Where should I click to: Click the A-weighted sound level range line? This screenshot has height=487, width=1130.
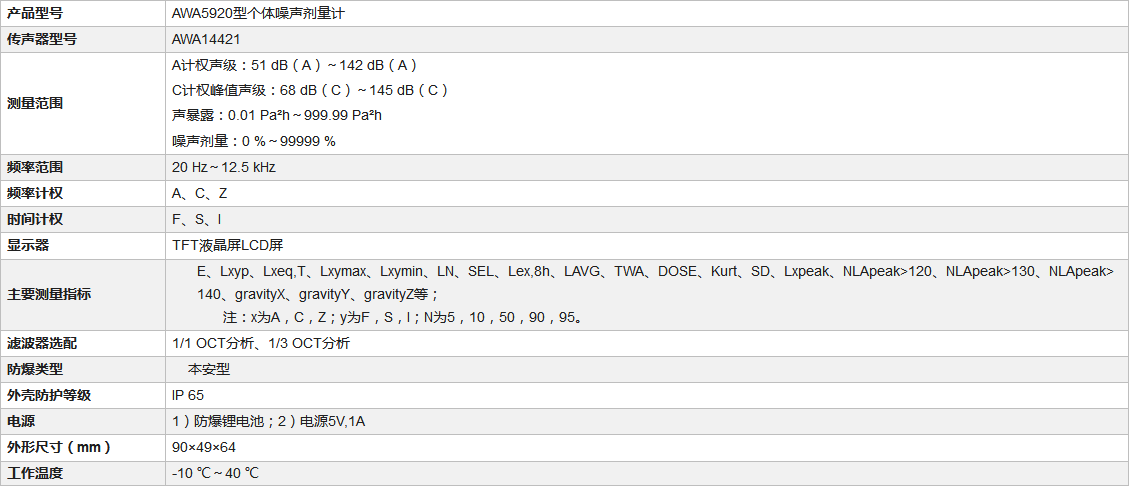point(294,65)
